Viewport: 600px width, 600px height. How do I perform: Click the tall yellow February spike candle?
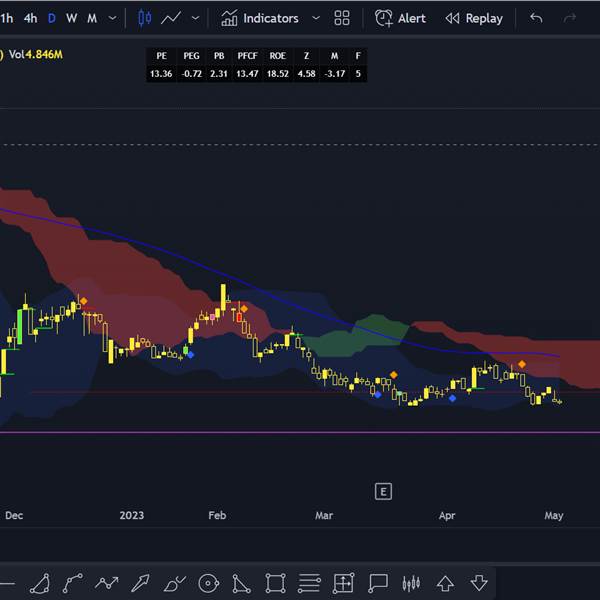(223, 297)
